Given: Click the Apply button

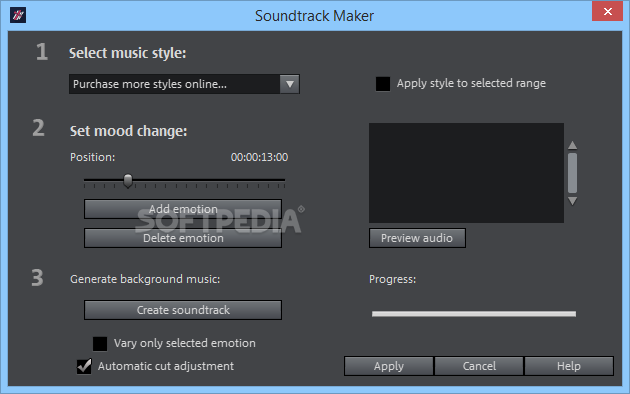Looking at the screenshot, I should (389, 366).
